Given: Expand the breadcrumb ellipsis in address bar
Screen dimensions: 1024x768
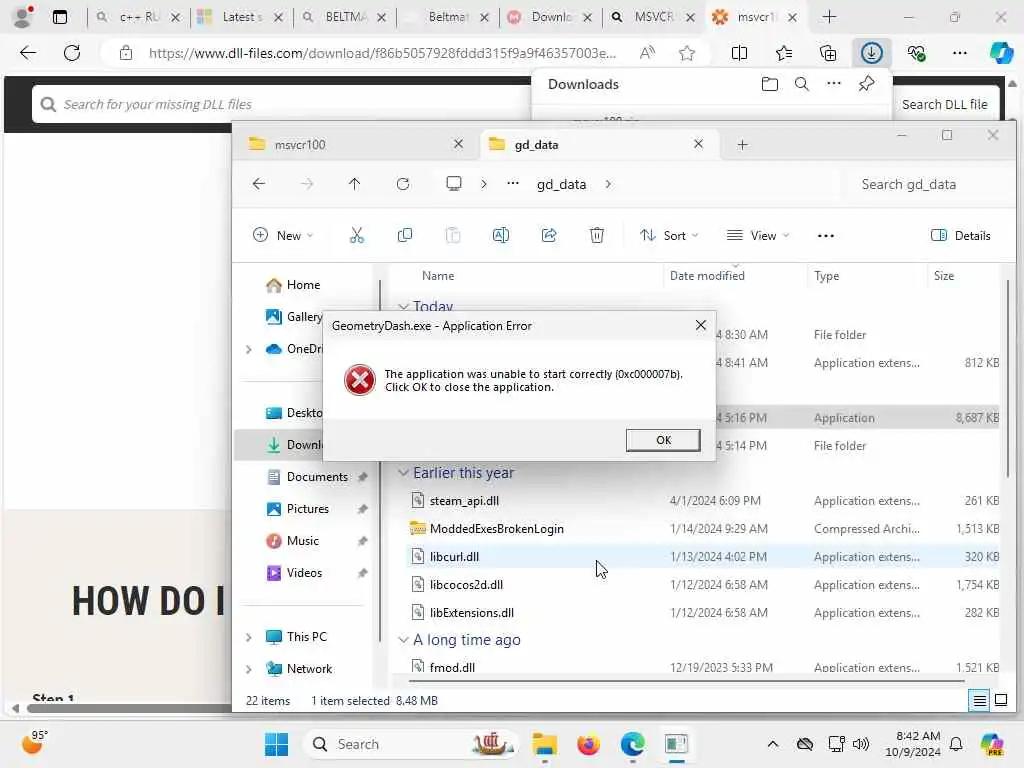Looking at the screenshot, I should point(513,184).
